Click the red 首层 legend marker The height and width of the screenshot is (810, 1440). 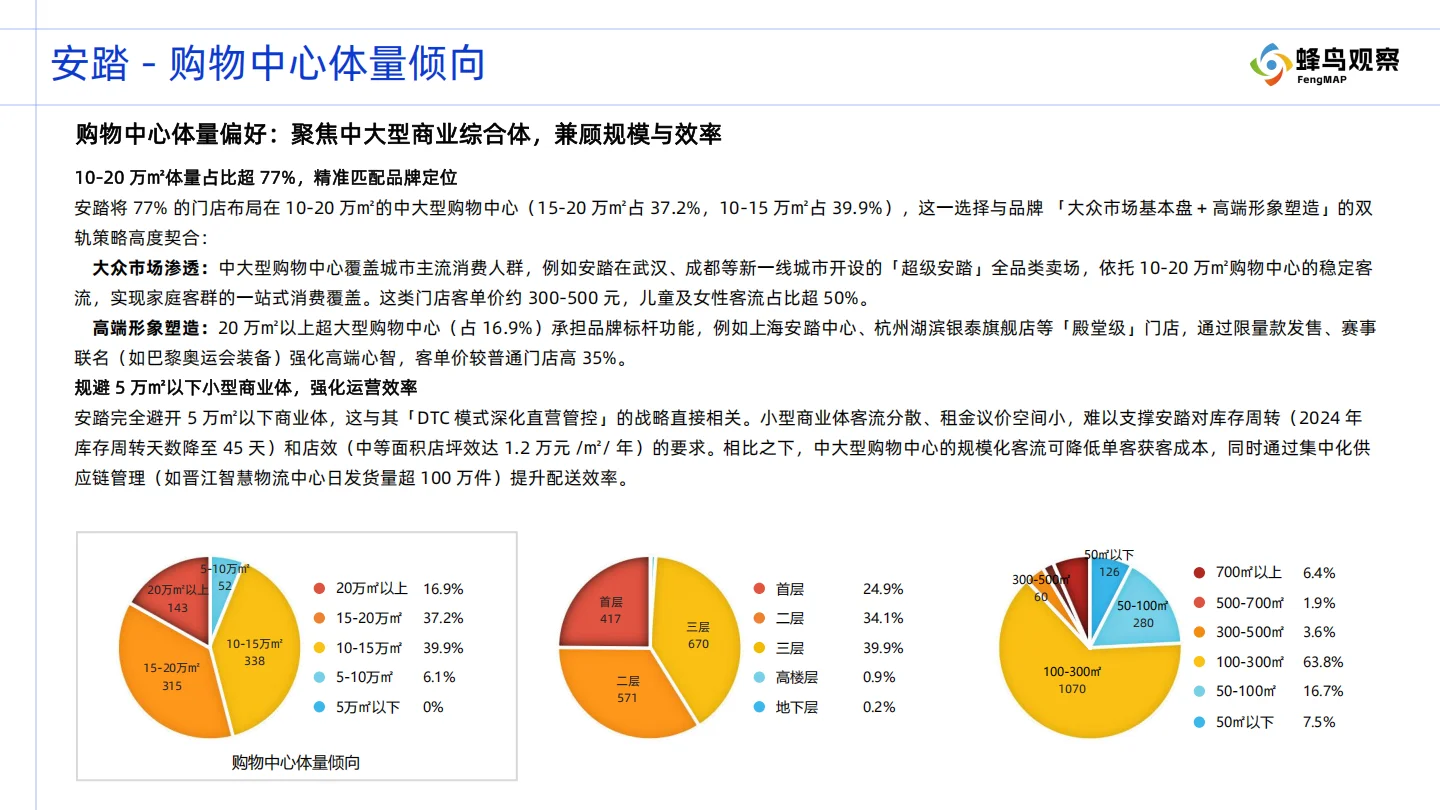coord(759,589)
